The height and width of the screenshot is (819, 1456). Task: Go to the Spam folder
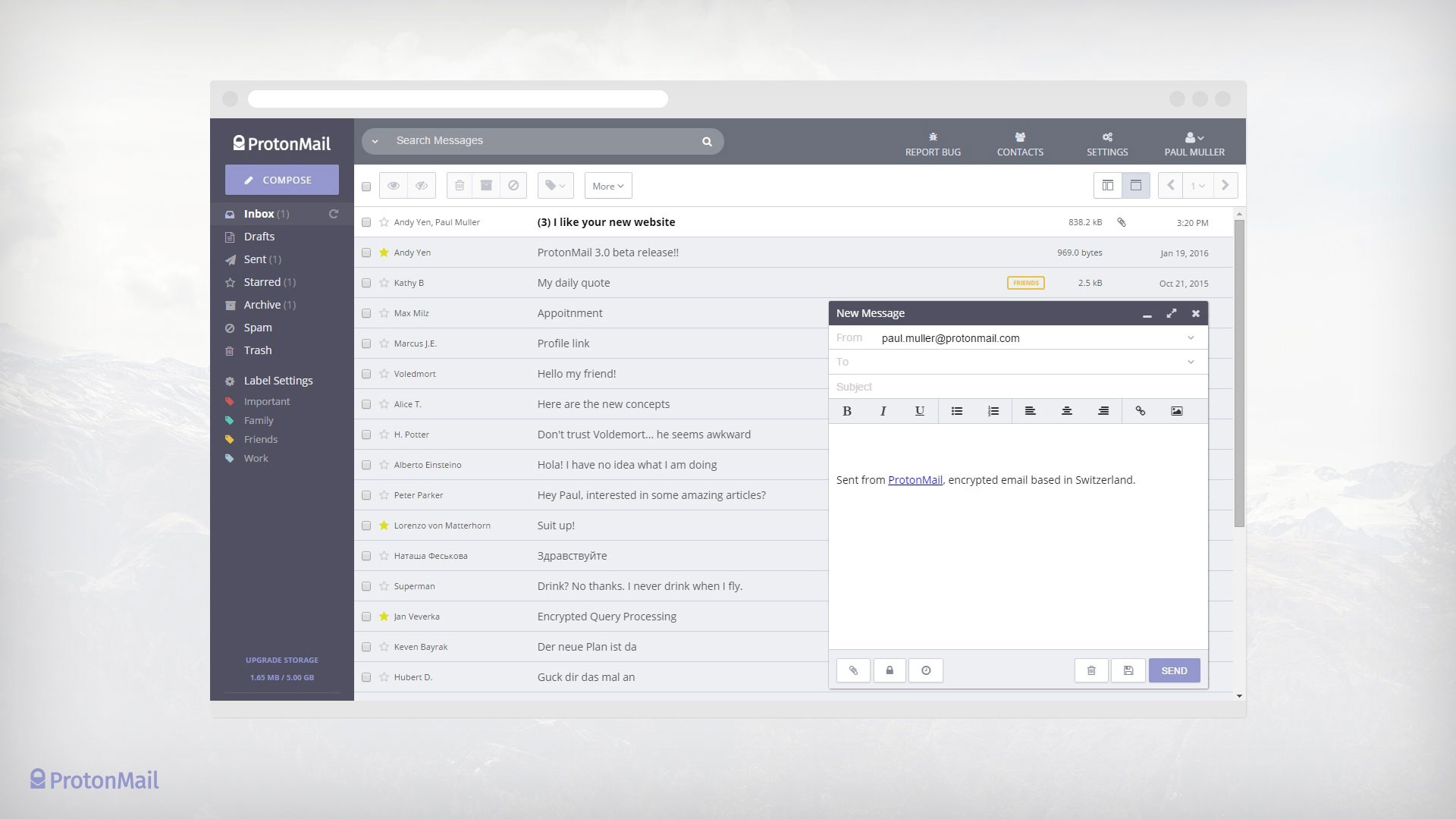(x=257, y=328)
